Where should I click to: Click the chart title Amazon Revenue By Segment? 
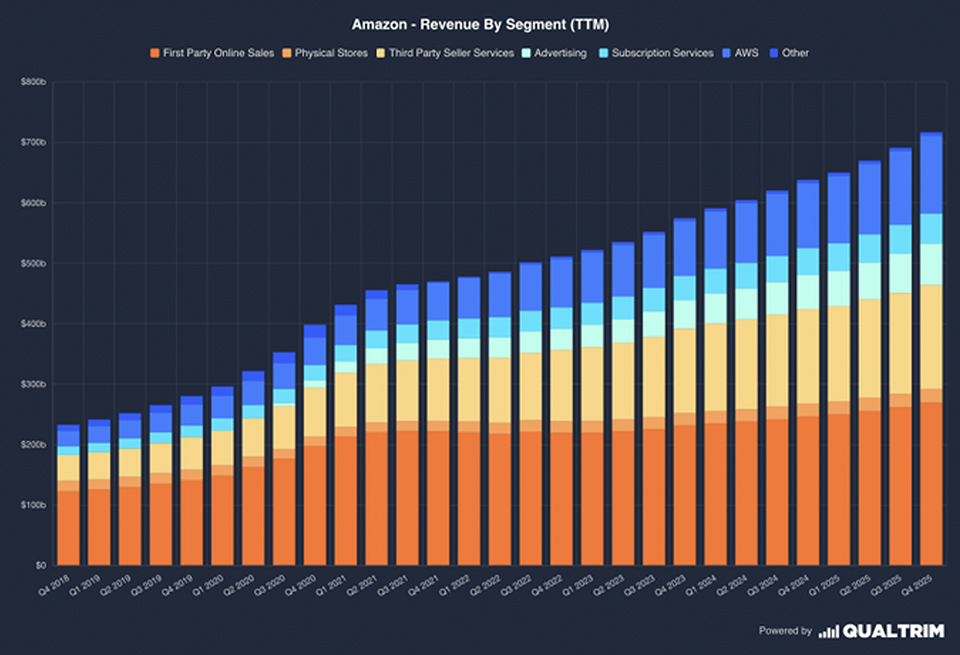(x=479, y=21)
